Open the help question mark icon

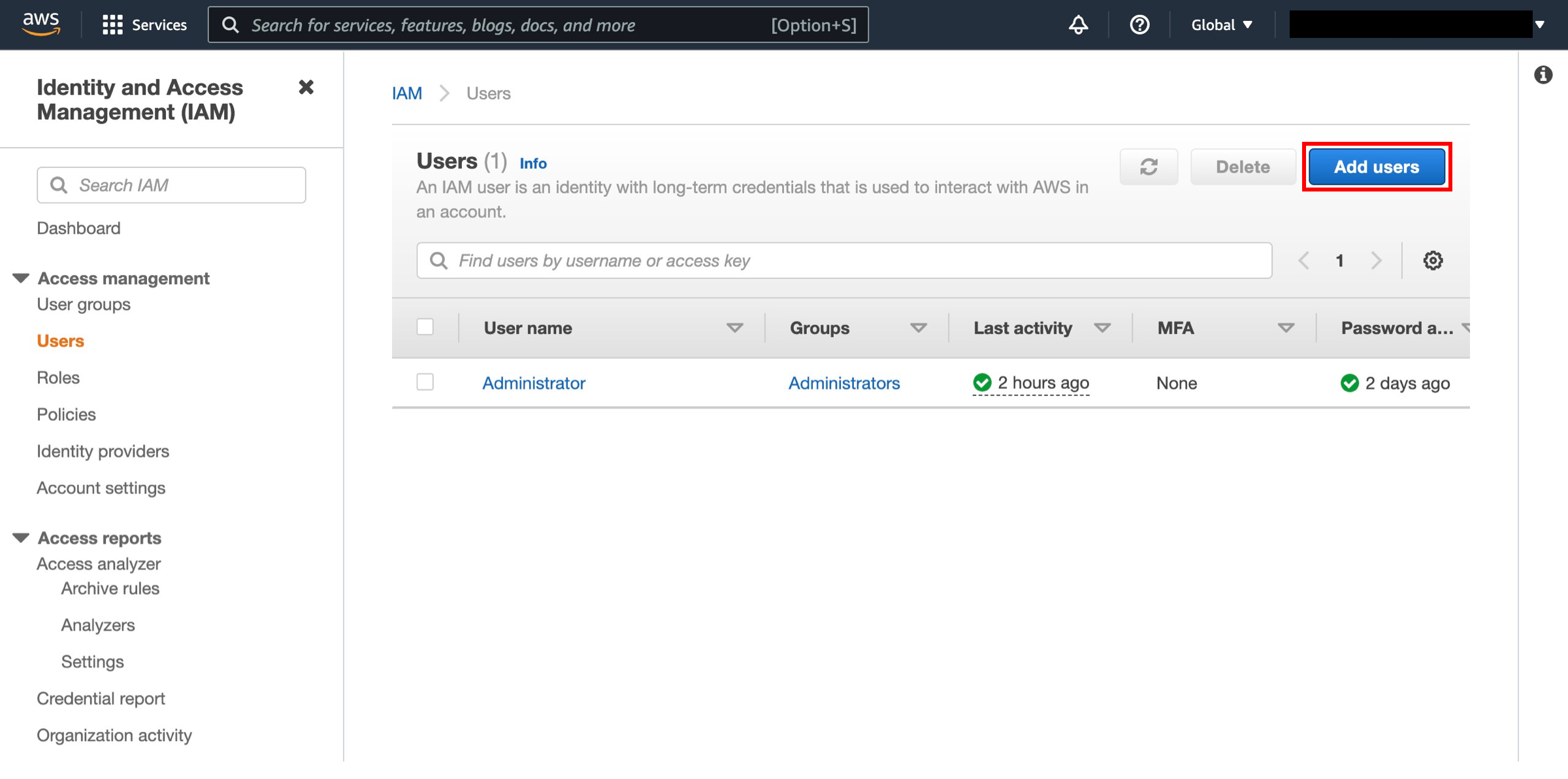[x=1139, y=25]
